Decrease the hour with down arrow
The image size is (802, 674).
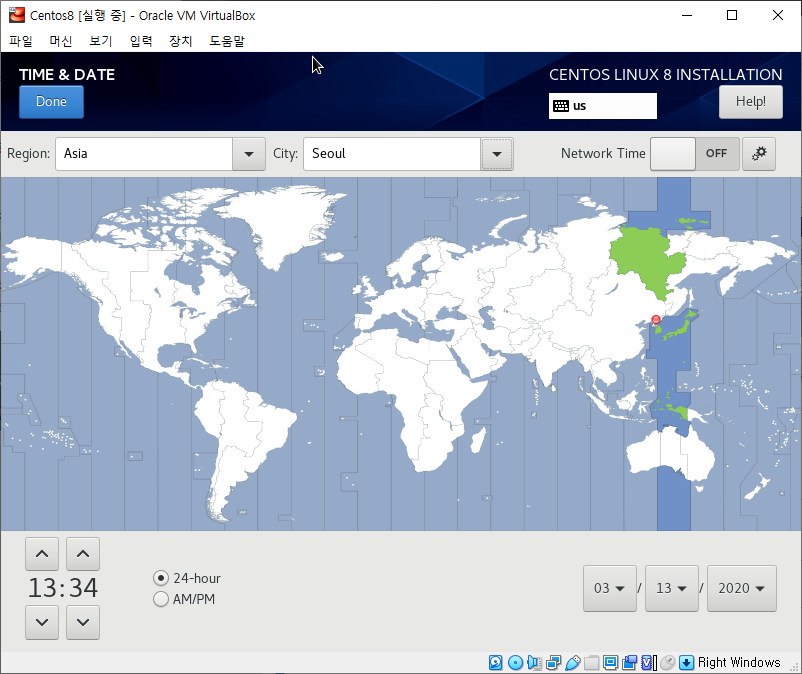tap(42, 622)
